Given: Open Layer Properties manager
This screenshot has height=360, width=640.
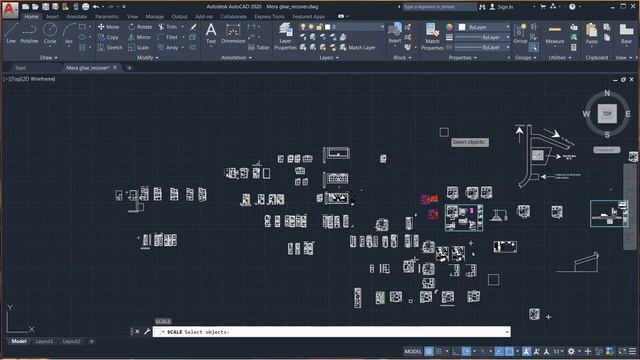Looking at the screenshot, I should pyautogui.click(x=285, y=37).
